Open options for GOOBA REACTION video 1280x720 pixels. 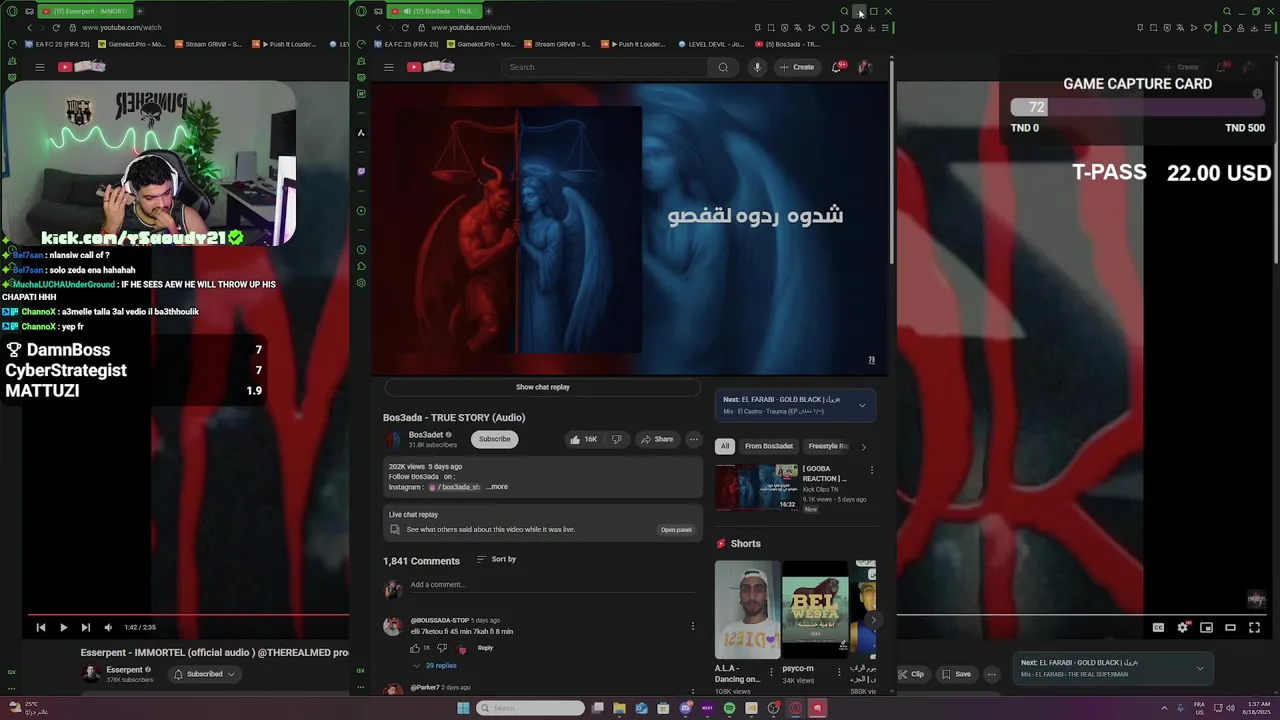coord(871,470)
